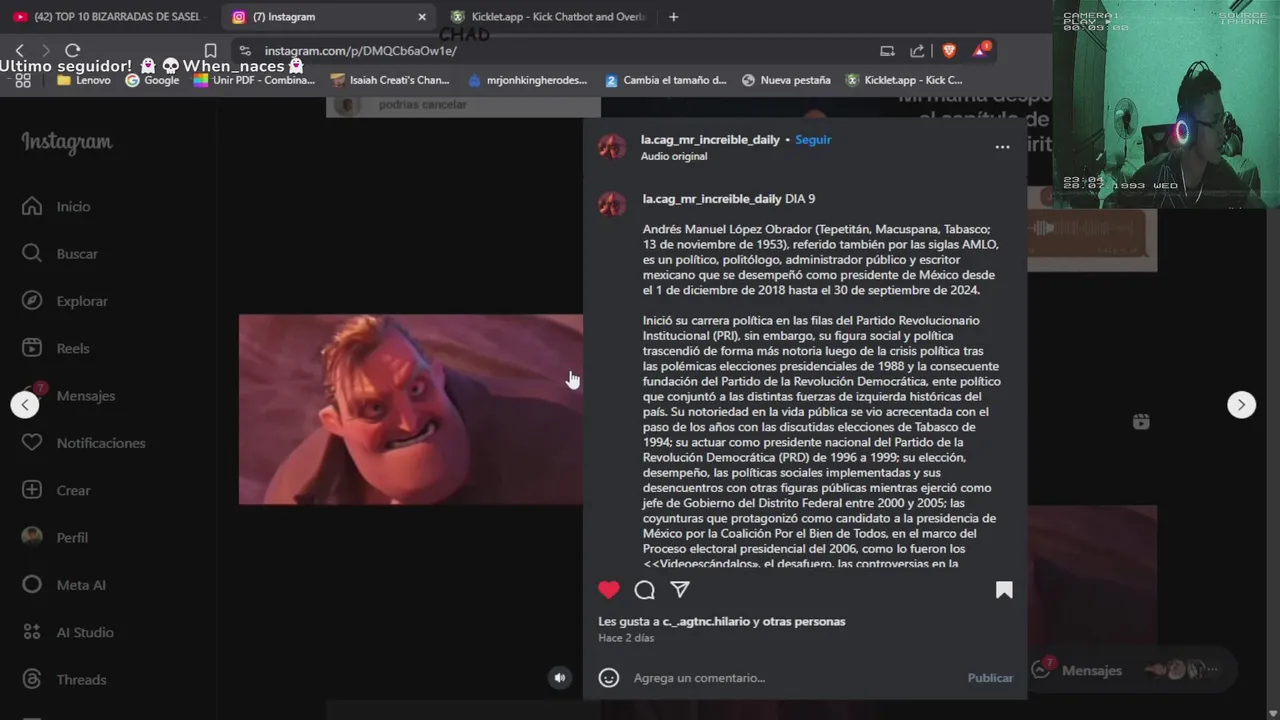Image resolution: width=1280 pixels, height=720 pixels.
Task: Open the Brave Rewards triangle icon
Action: coord(980,51)
